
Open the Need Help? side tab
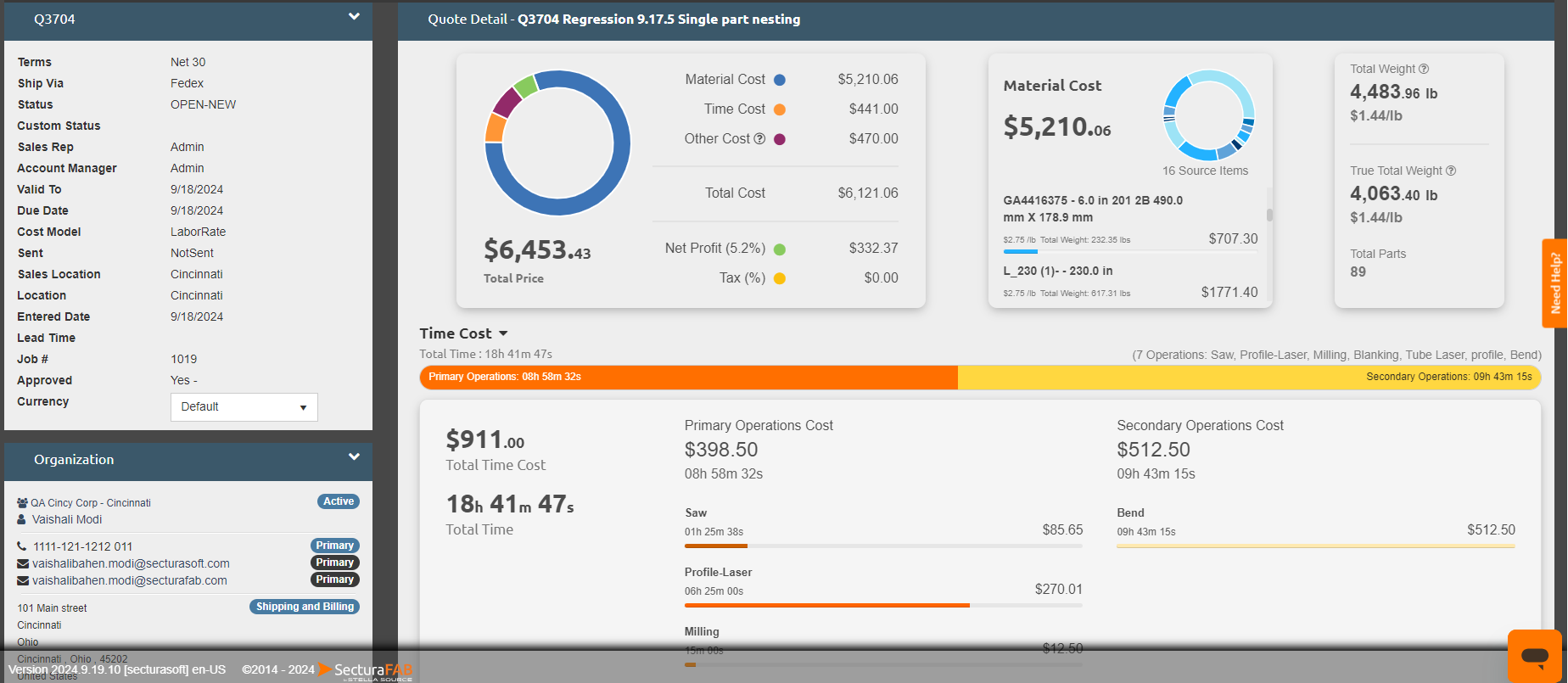pyautogui.click(x=1554, y=283)
